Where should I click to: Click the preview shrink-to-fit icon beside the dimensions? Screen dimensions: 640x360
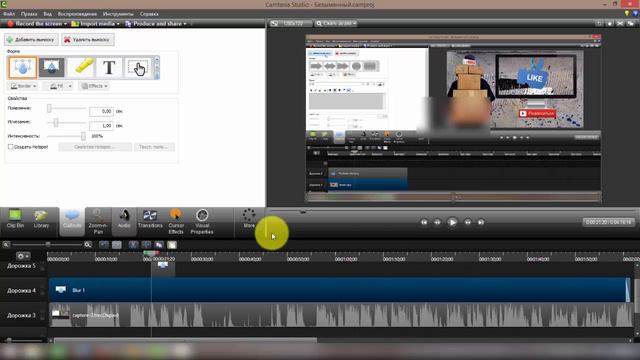click(x=274, y=24)
